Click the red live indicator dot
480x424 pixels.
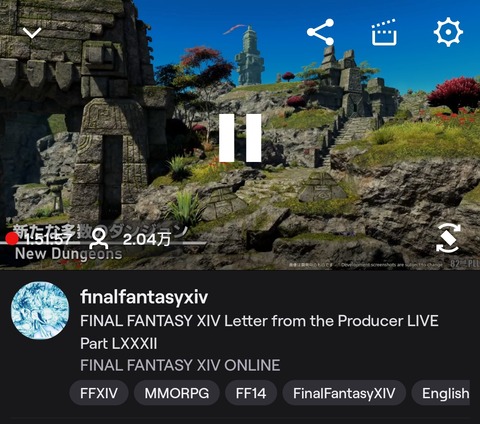point(12,239)
